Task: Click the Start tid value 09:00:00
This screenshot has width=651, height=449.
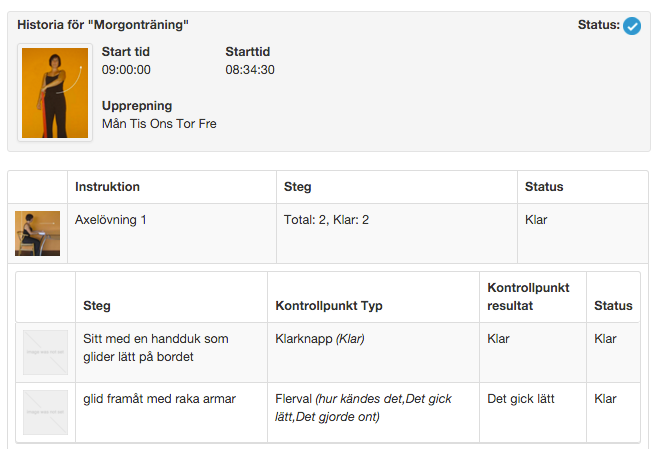Action: coord(126,70)
